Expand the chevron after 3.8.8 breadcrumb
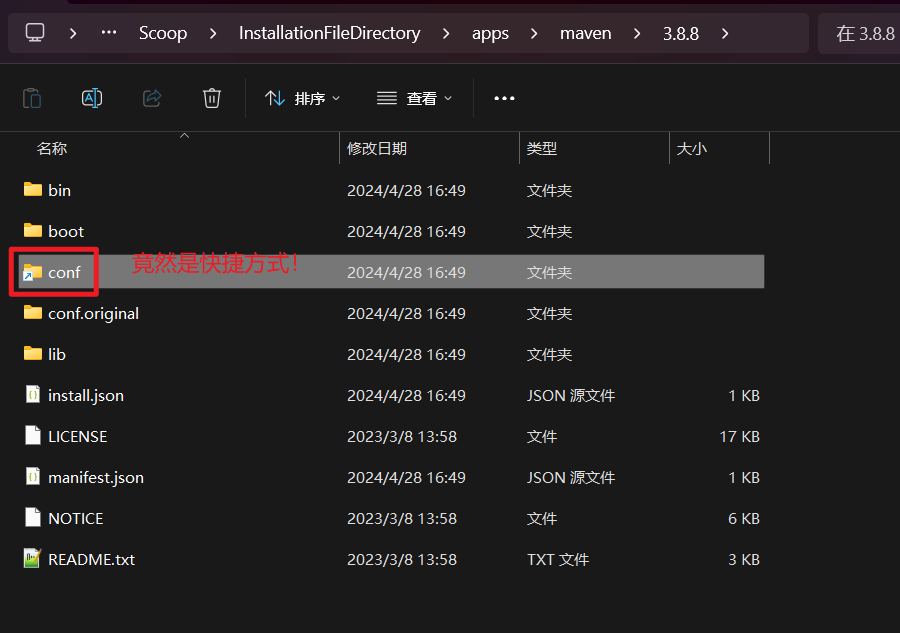Image resolution: width=900 pixels, height=633 pixels. pos(724,33)
